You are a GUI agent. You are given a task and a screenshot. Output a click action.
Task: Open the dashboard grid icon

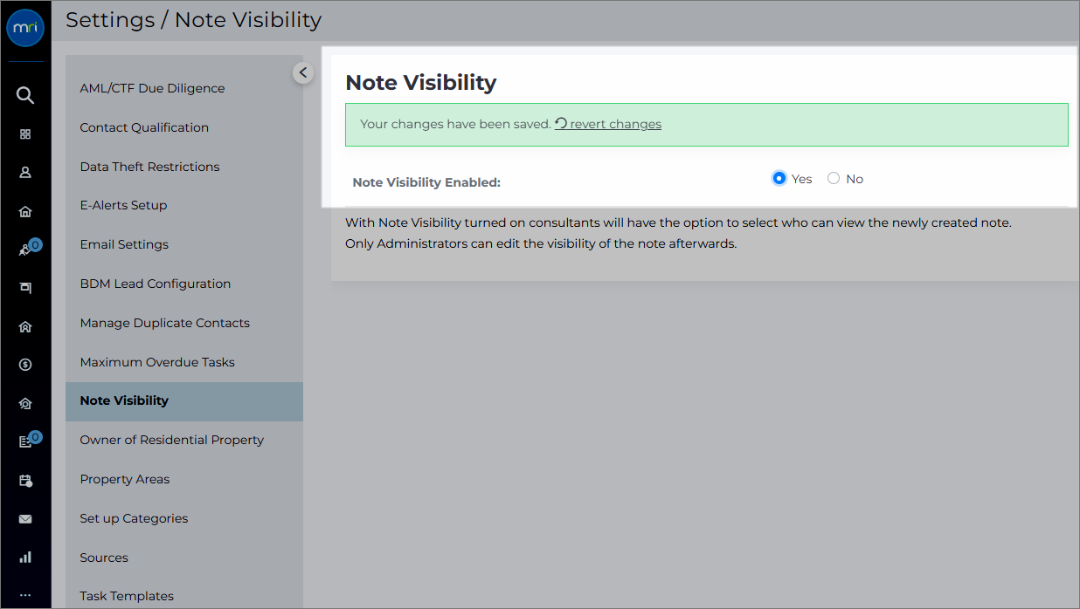tap(25, 134)
